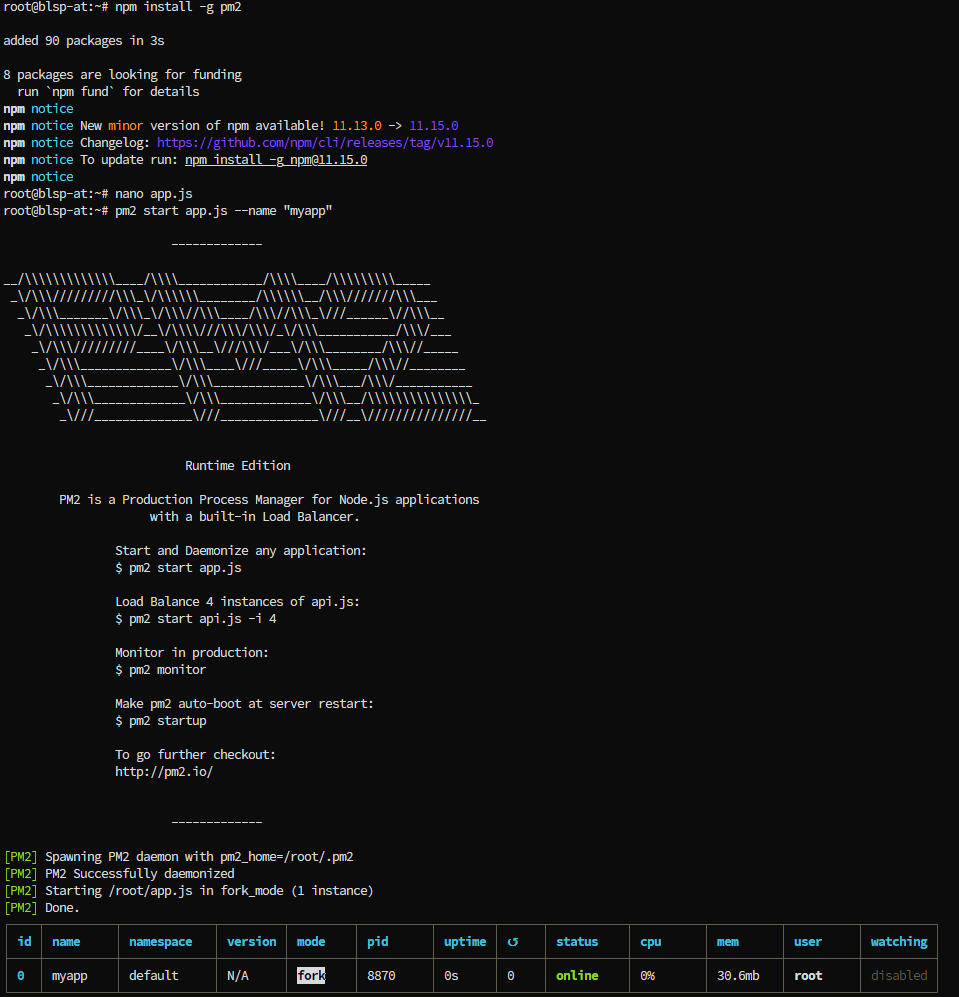Image resolution: width=959 pixels, height=997 pixels.
Task: Click the underlined npm install update command
Action: (x=276, y=160)
